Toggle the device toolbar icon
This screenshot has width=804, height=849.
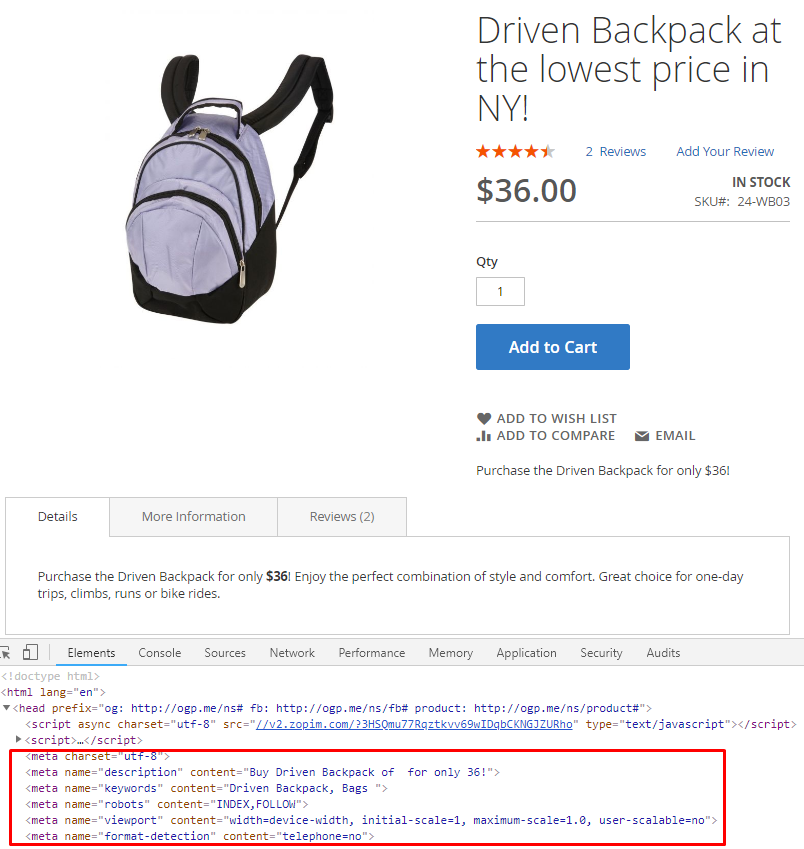pyautogui.click(x=30, y=652)
